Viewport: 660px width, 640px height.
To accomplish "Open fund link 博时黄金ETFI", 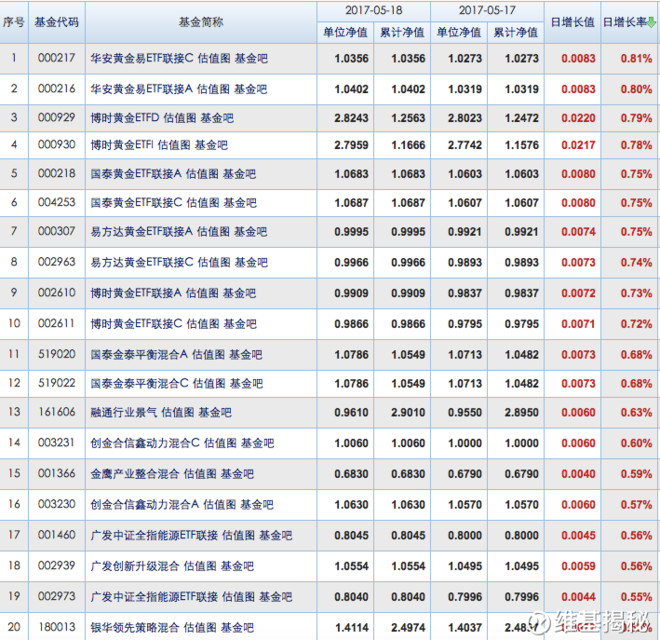I will (122, 145).
